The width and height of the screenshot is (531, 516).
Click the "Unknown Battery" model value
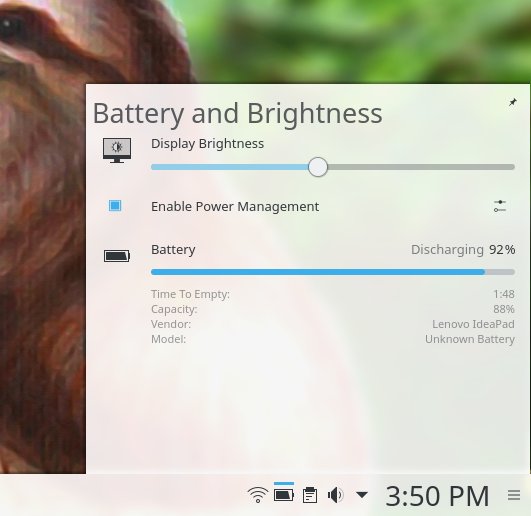(470, 339)
